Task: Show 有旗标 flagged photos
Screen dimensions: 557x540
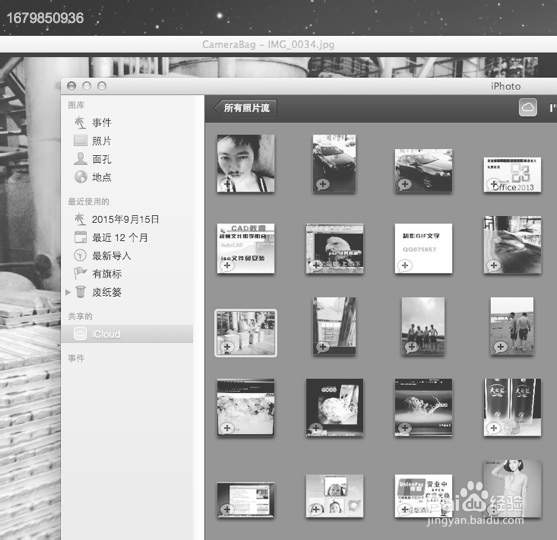Action: click(107, 274)
